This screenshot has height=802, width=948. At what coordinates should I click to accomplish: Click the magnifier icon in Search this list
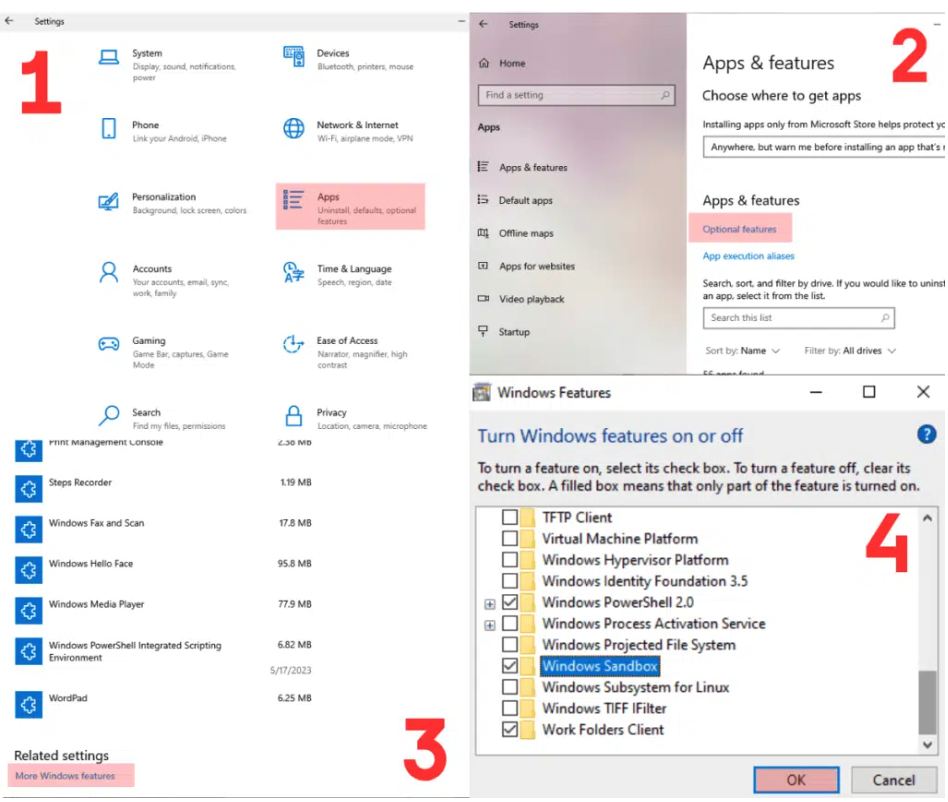pos(885,318)
